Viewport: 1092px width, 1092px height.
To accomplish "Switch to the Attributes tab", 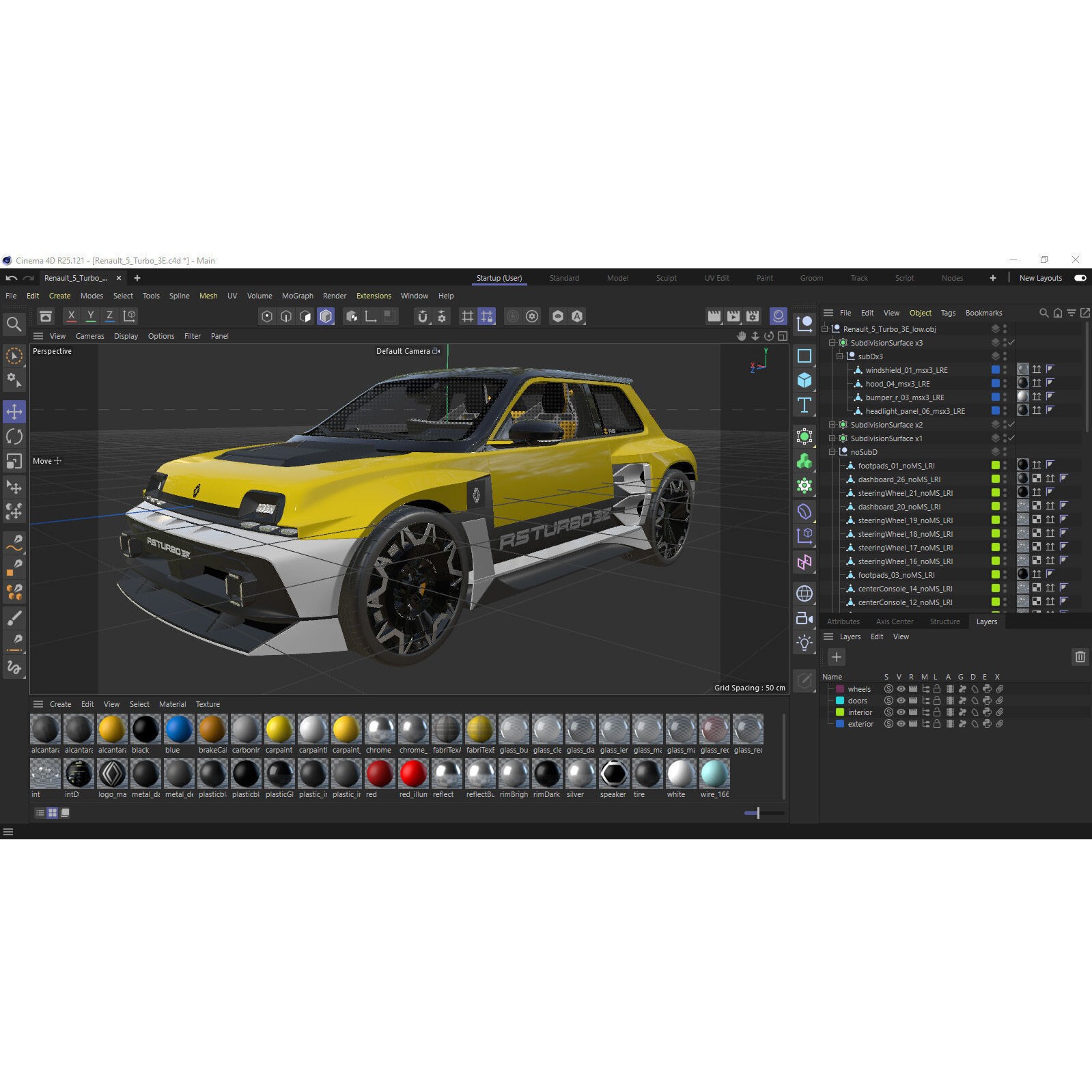I will (x=843, y=621).
